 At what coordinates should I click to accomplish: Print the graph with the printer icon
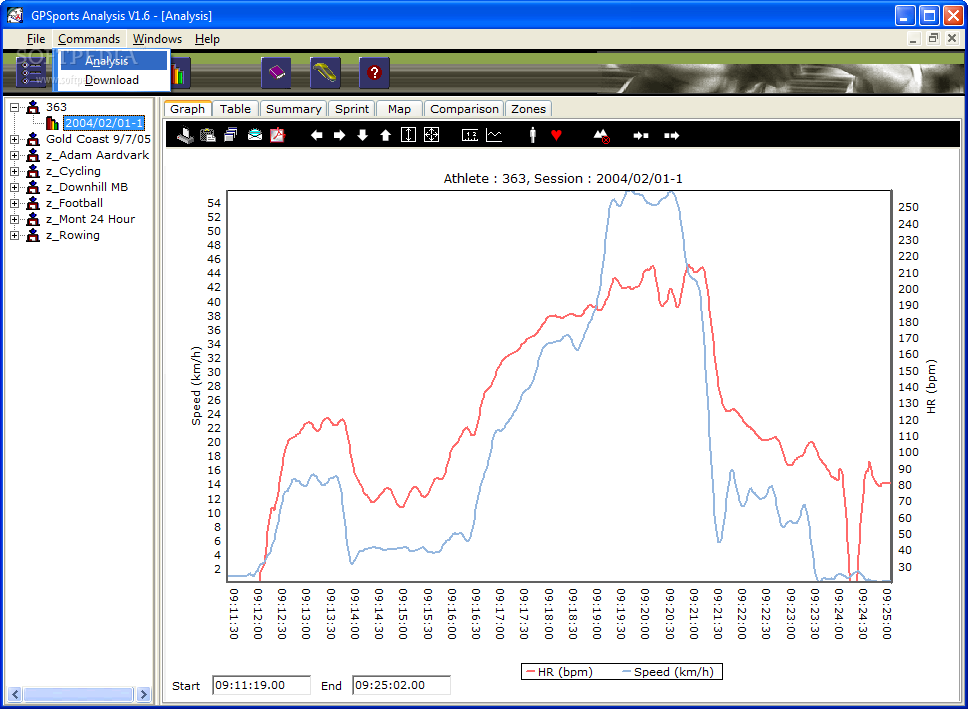pyautogui.click(x=185, y=135)
